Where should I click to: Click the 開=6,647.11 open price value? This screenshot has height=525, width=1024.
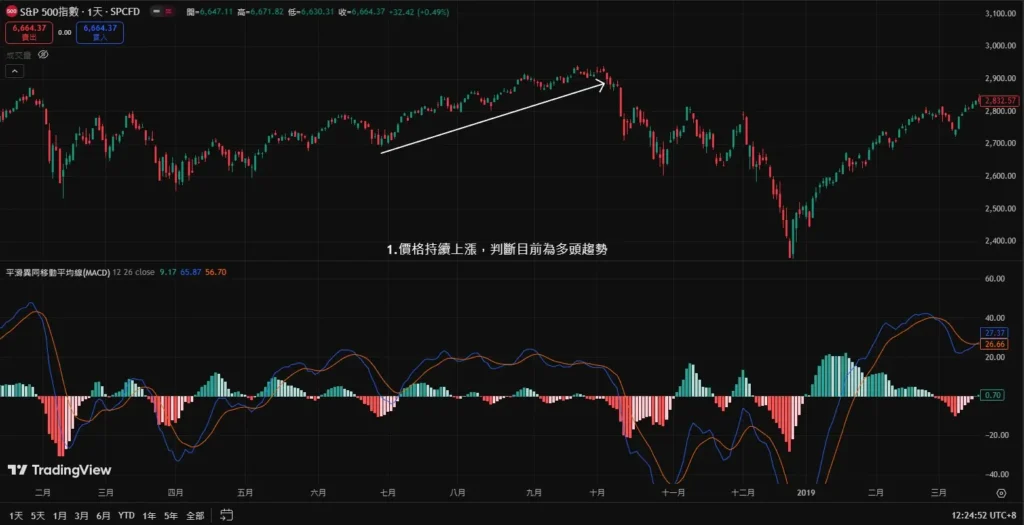point(210,12)
